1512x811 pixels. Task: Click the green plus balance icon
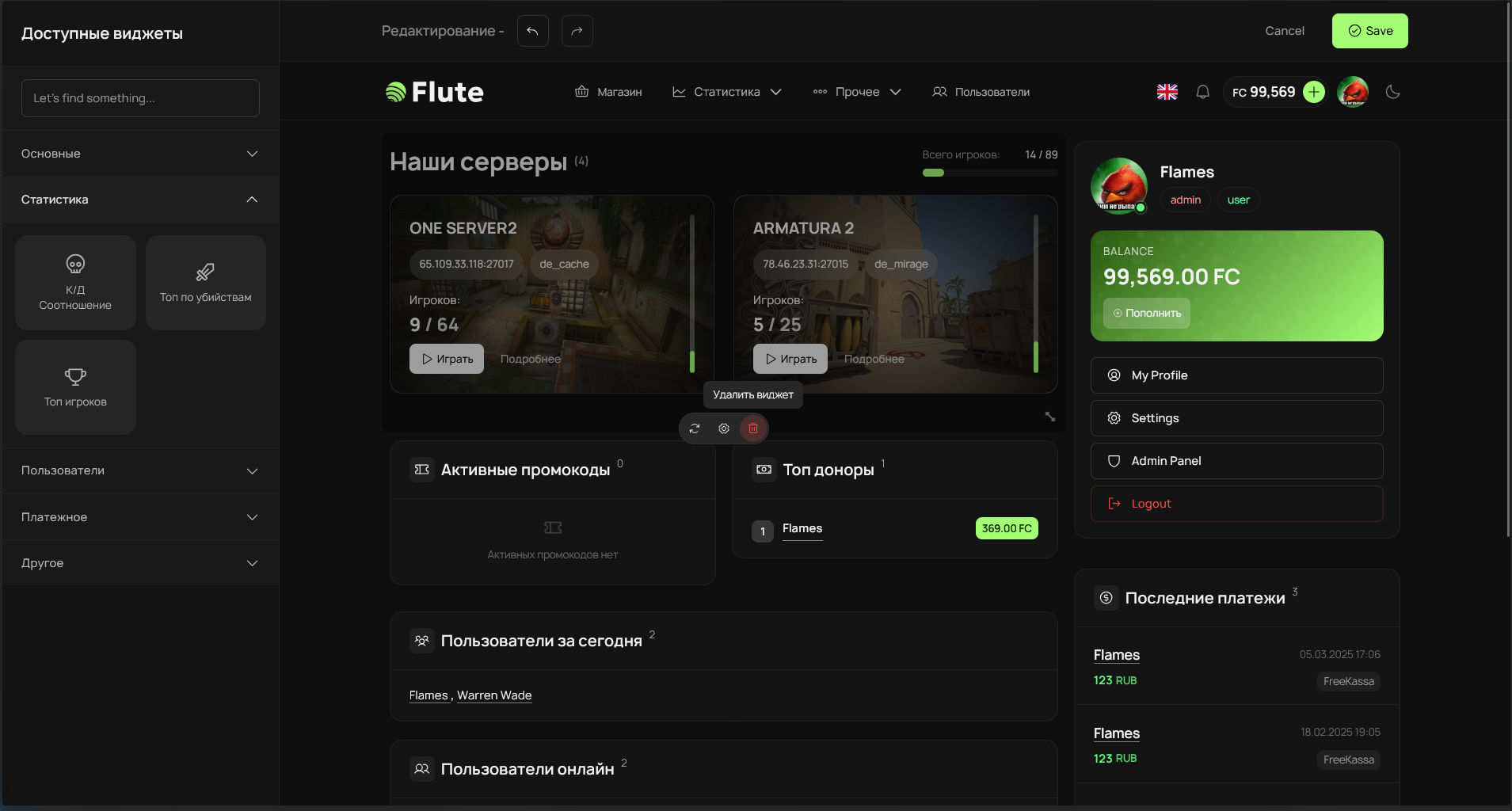(x=1314, y=92)
